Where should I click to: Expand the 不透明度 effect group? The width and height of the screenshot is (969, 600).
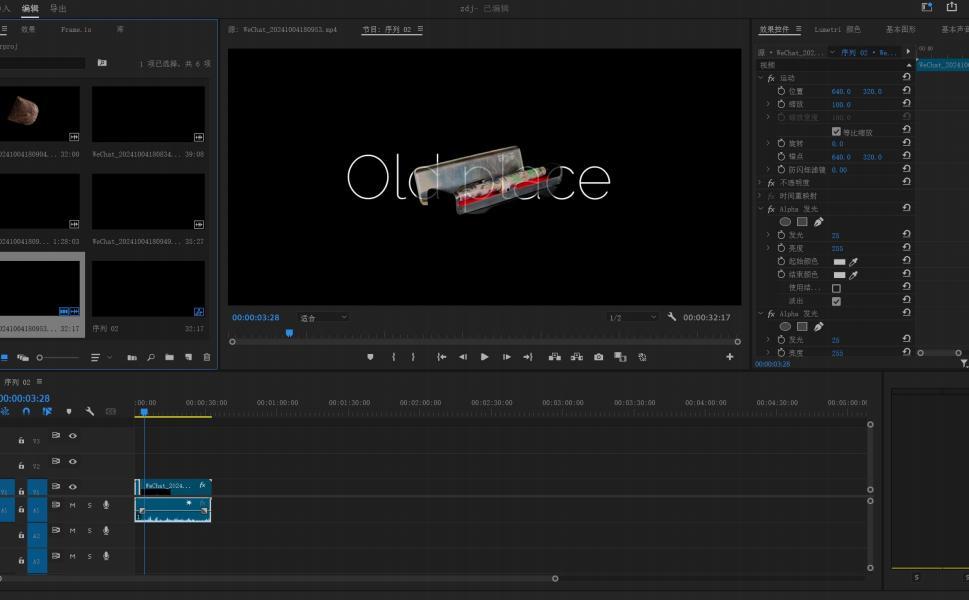tap(761, 182)
